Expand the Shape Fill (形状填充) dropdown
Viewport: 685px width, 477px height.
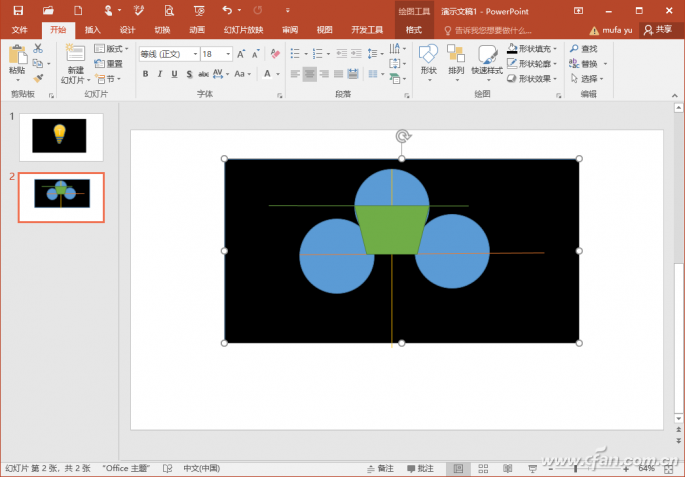coord(555,48)
